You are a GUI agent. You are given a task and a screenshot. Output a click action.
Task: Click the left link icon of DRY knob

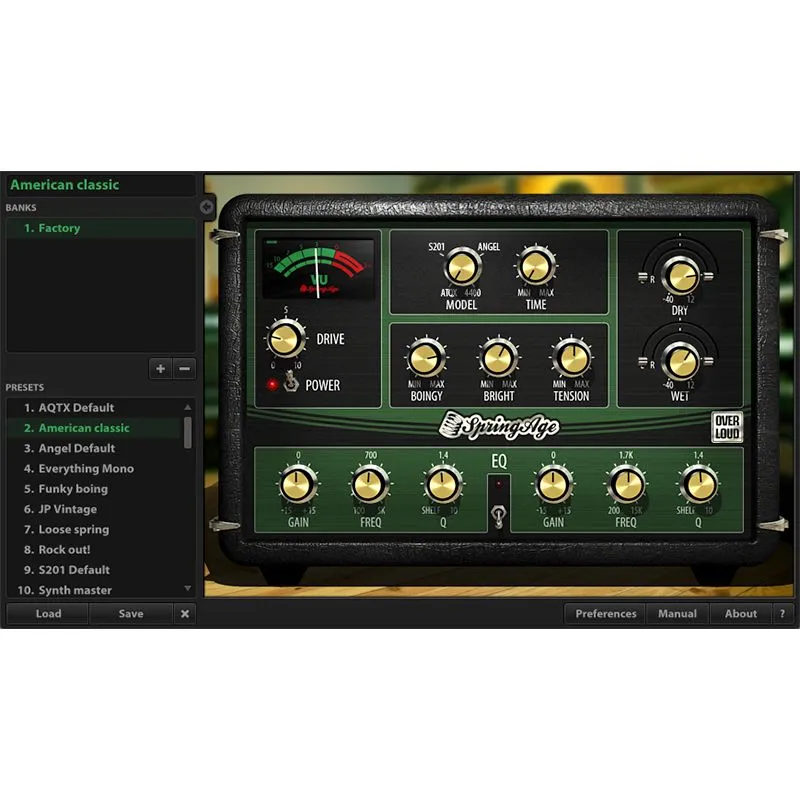[643, 277]
